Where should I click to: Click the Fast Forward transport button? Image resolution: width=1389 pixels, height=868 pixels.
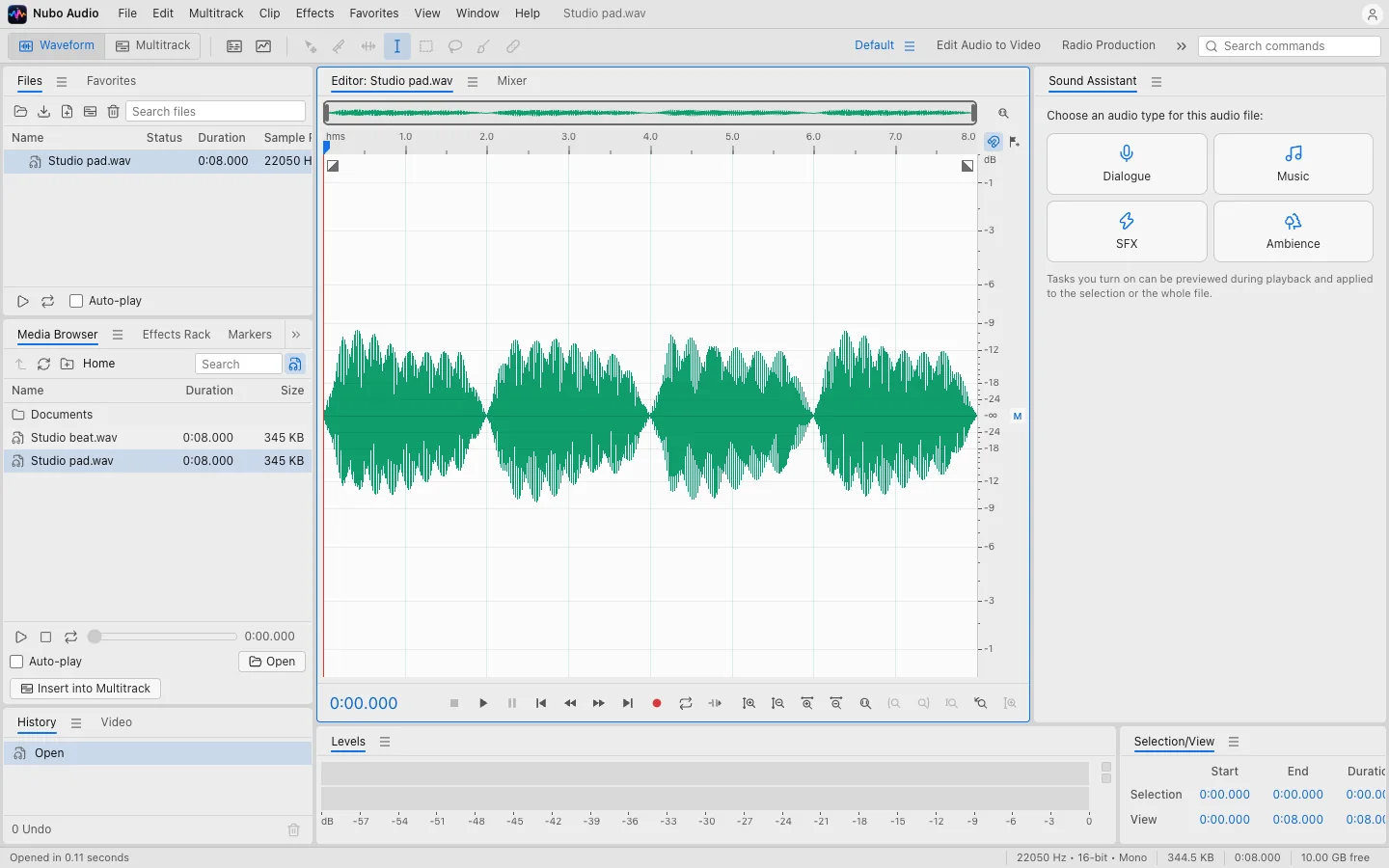(599, 703)
